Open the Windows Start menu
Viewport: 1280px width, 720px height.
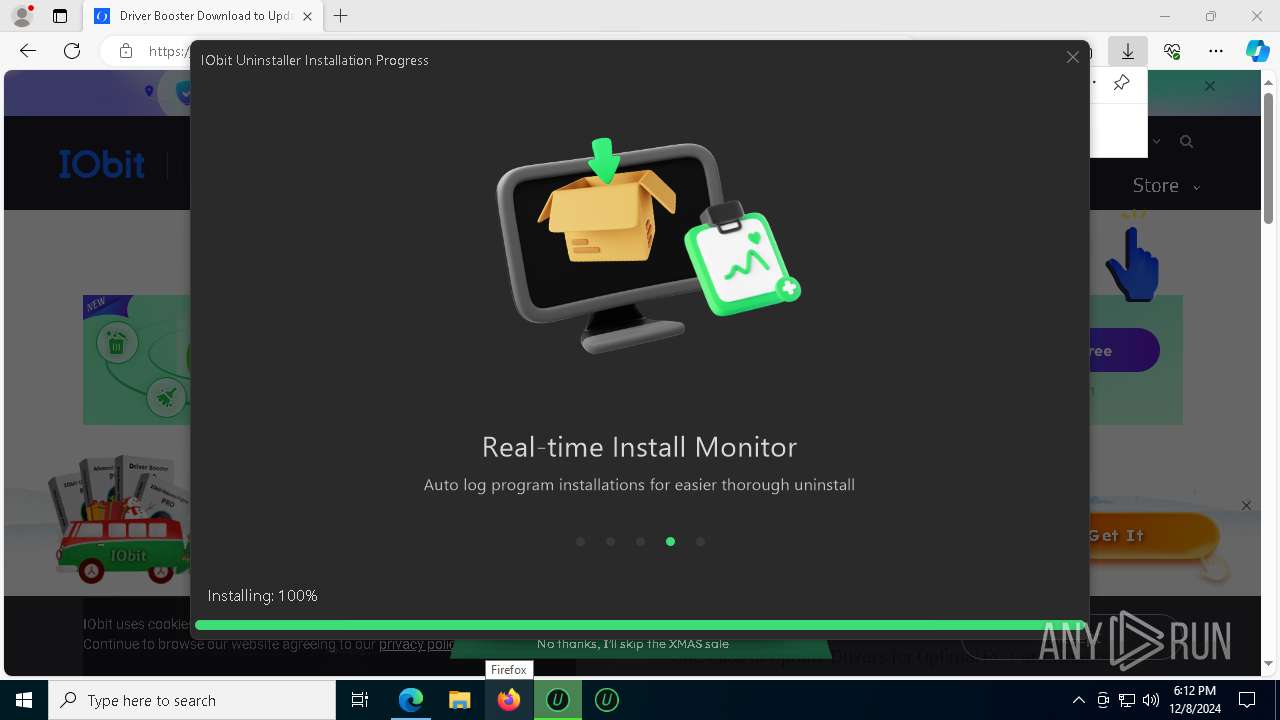click(24, 700)
